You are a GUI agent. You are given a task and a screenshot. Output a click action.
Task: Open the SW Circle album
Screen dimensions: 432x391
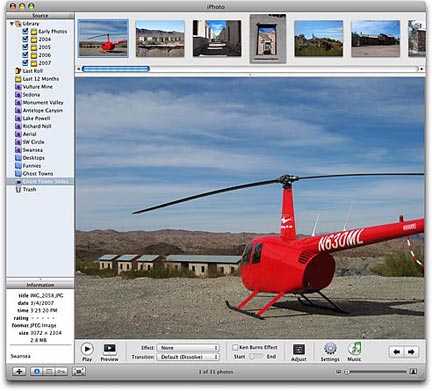click(33, 142)
